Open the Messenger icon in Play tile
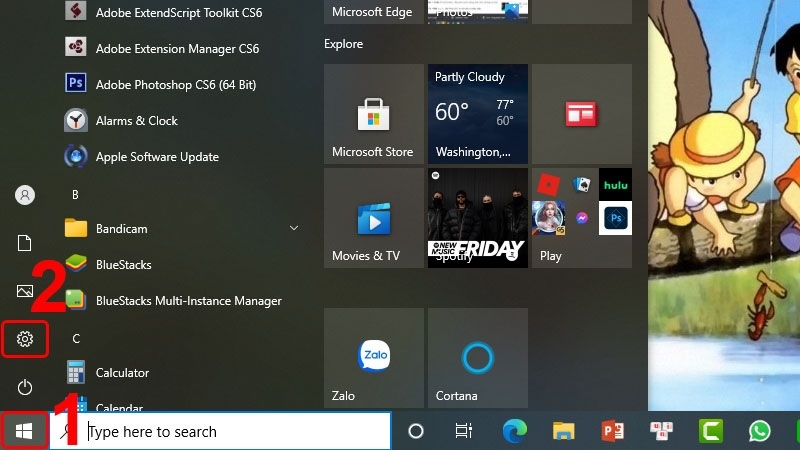800x450 pixels. click(x=582, y=218)
